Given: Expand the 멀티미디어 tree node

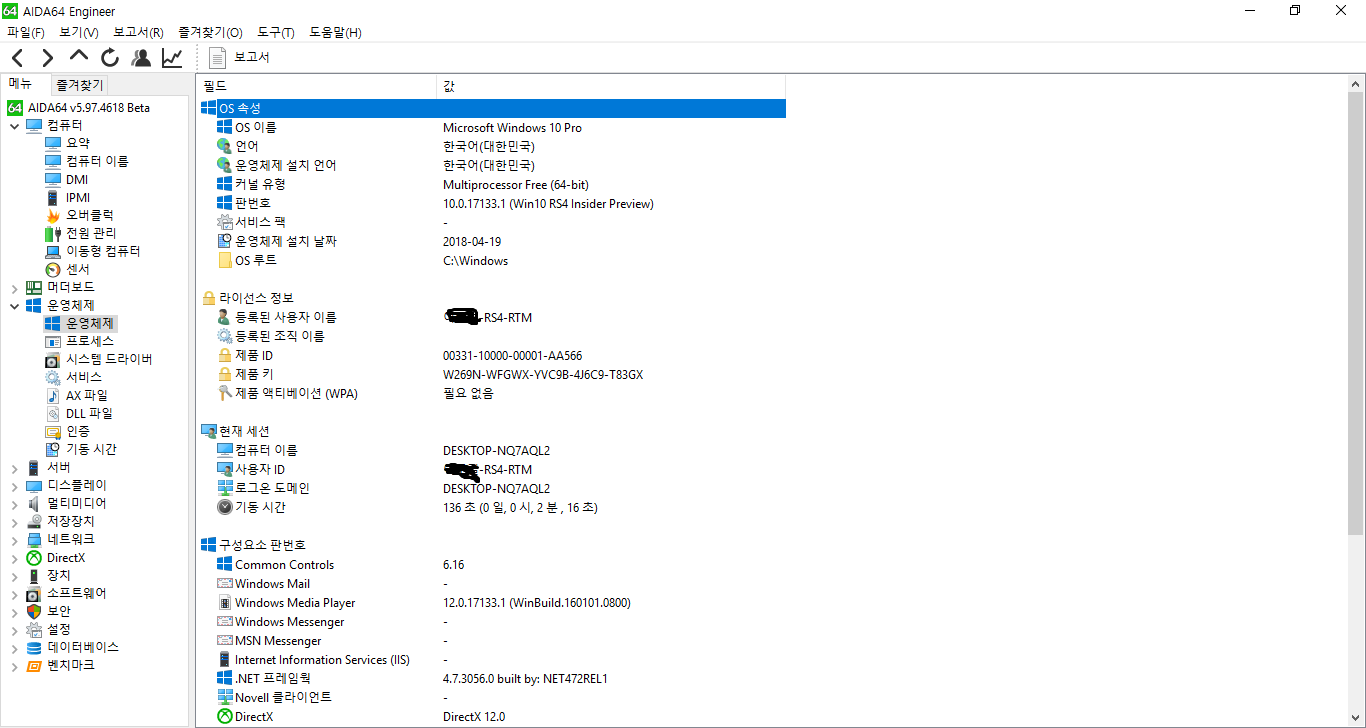Looking at the screenshot, I should [x=14, y=503].
